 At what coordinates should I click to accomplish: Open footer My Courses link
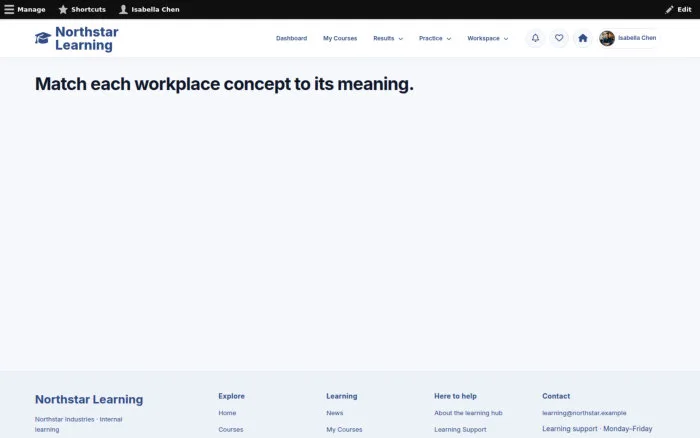[x=344, y=430]
